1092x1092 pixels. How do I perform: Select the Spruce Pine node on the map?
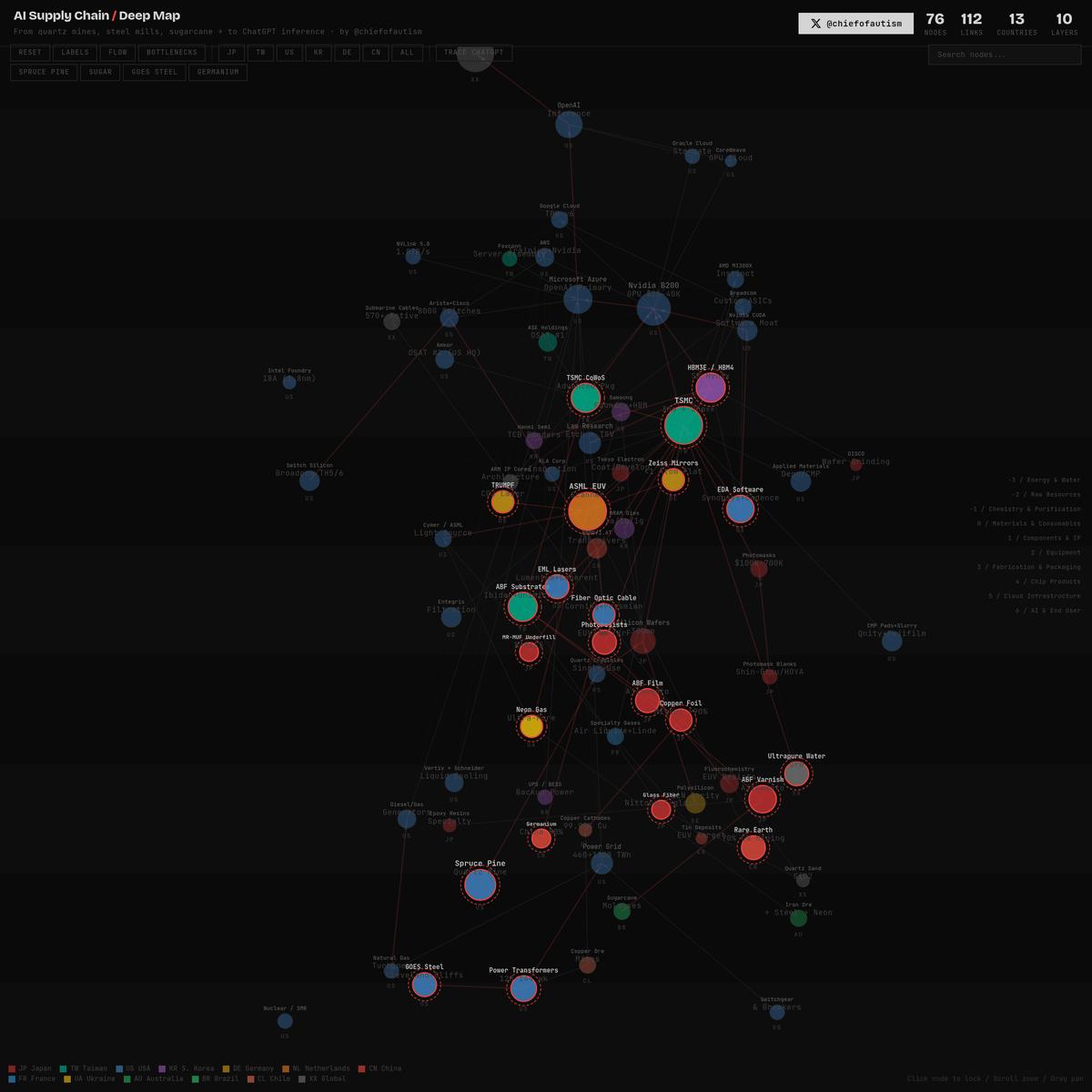(480, 885)
